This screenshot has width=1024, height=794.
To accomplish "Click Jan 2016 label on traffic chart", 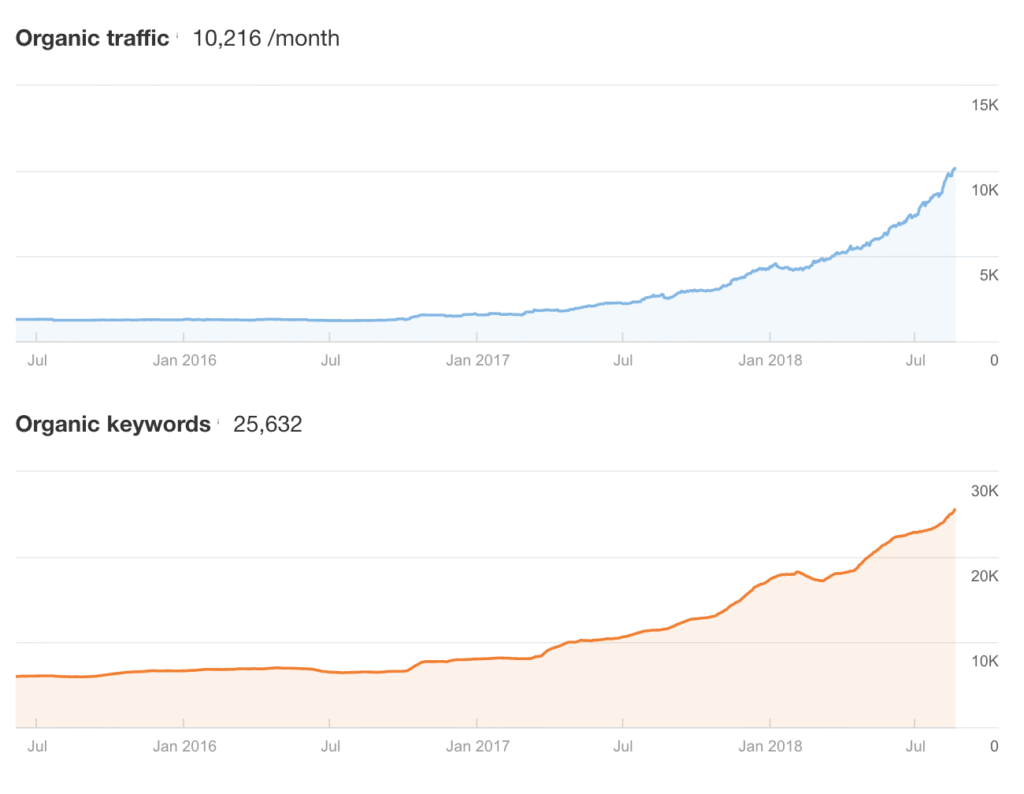I will pyautogui.click(x=185, y=360).
